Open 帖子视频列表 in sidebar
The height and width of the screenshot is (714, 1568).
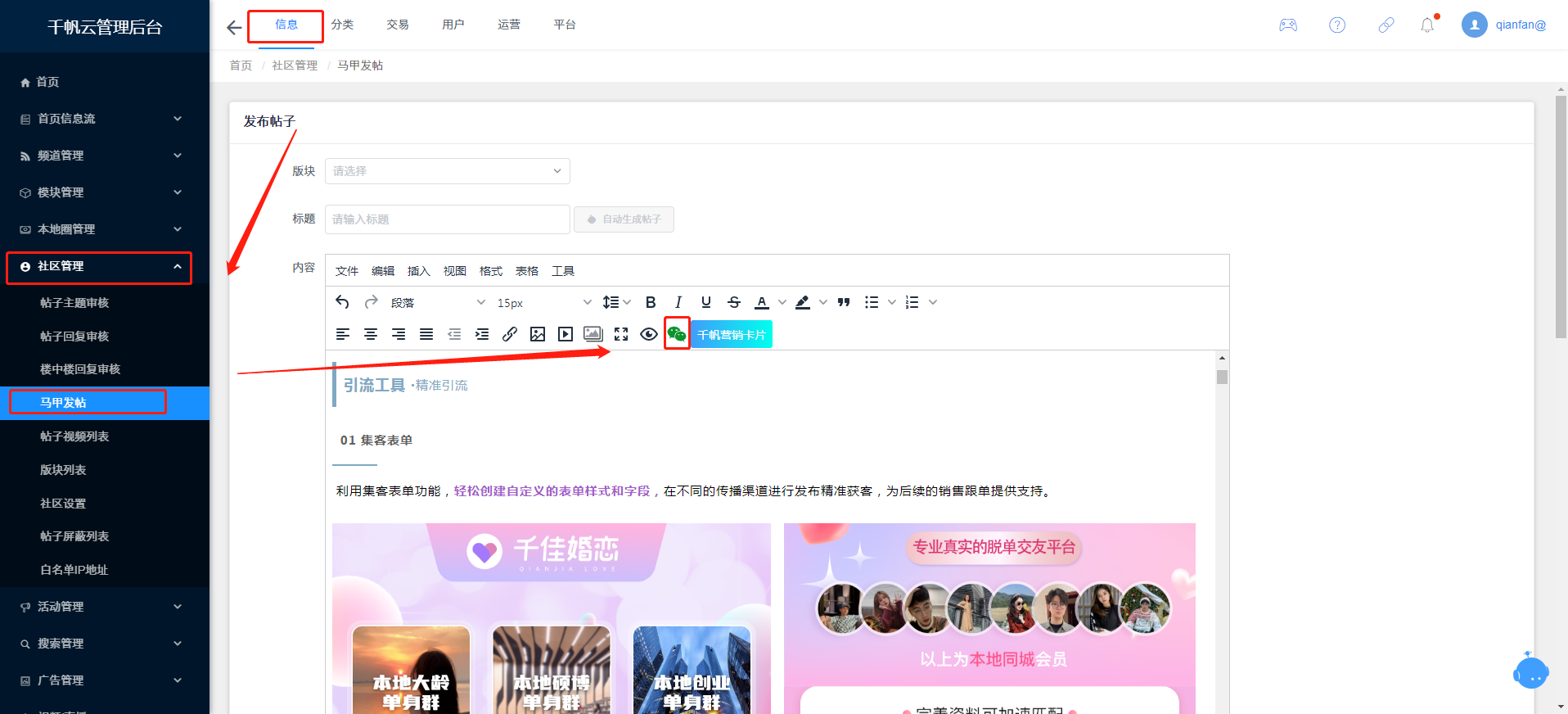(x=105, y=436)
